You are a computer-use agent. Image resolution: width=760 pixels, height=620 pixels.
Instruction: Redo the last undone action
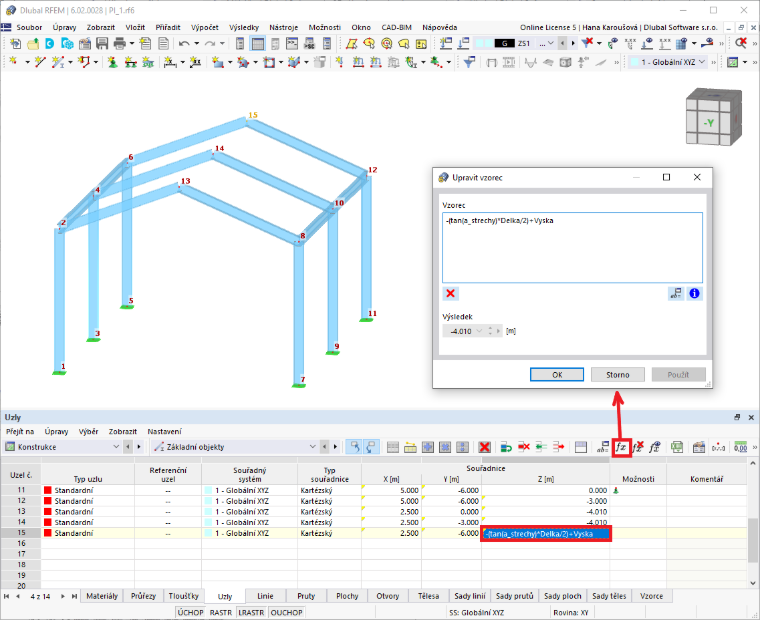210,44
